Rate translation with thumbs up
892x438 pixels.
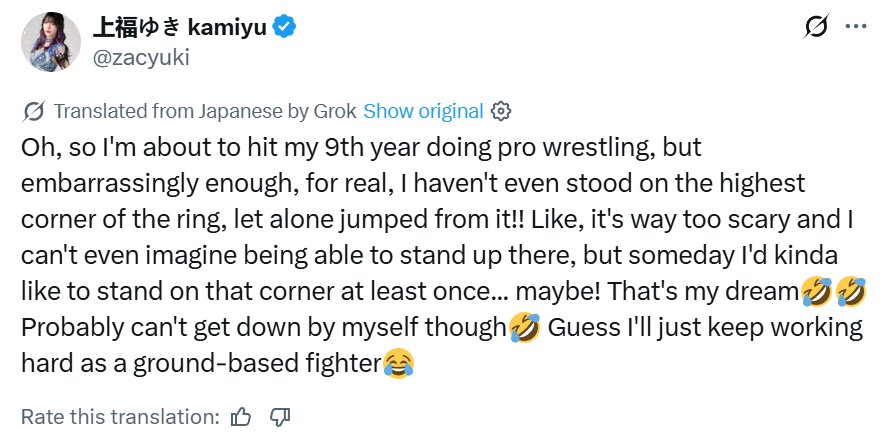241,415
